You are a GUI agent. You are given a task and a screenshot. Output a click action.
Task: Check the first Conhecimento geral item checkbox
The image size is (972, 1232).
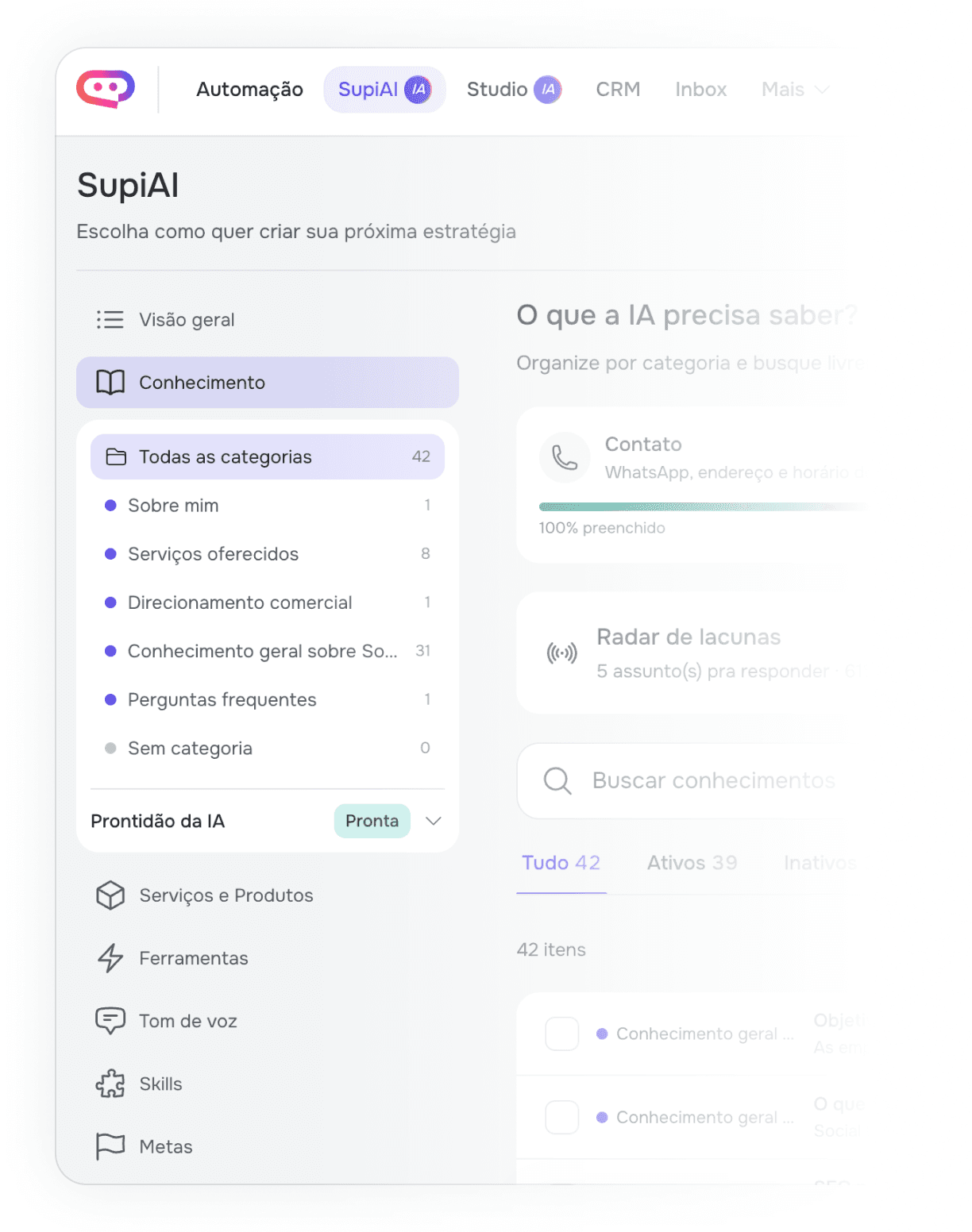pyautogui.click(x=562, y=1034)
